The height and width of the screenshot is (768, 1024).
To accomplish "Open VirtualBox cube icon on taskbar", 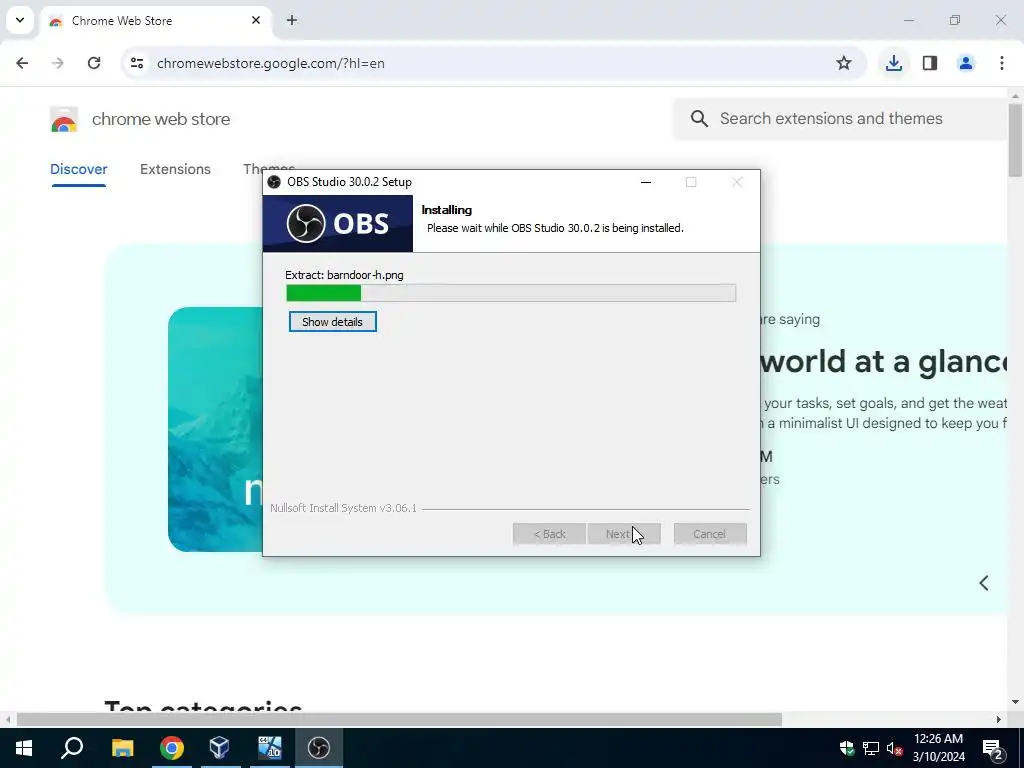I will pos(220,748).
